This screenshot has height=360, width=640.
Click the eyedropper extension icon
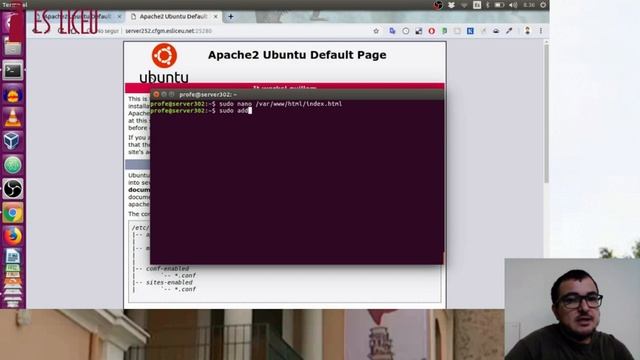pos(509,31)
